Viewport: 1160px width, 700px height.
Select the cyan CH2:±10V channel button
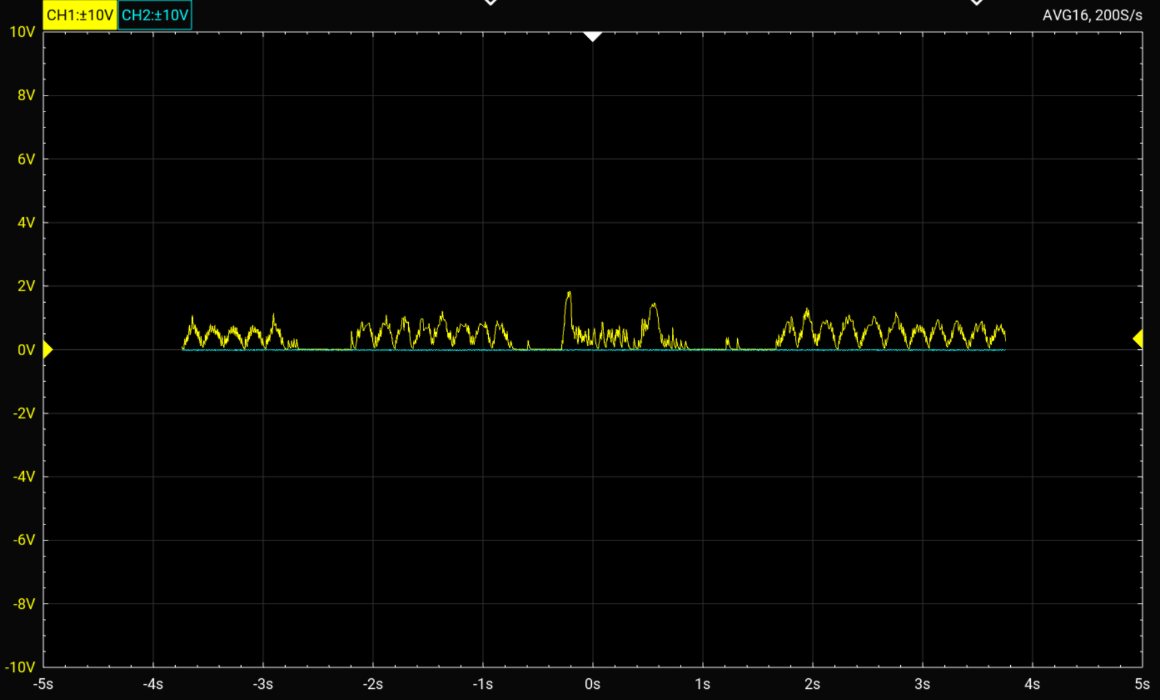click(155, 15)
